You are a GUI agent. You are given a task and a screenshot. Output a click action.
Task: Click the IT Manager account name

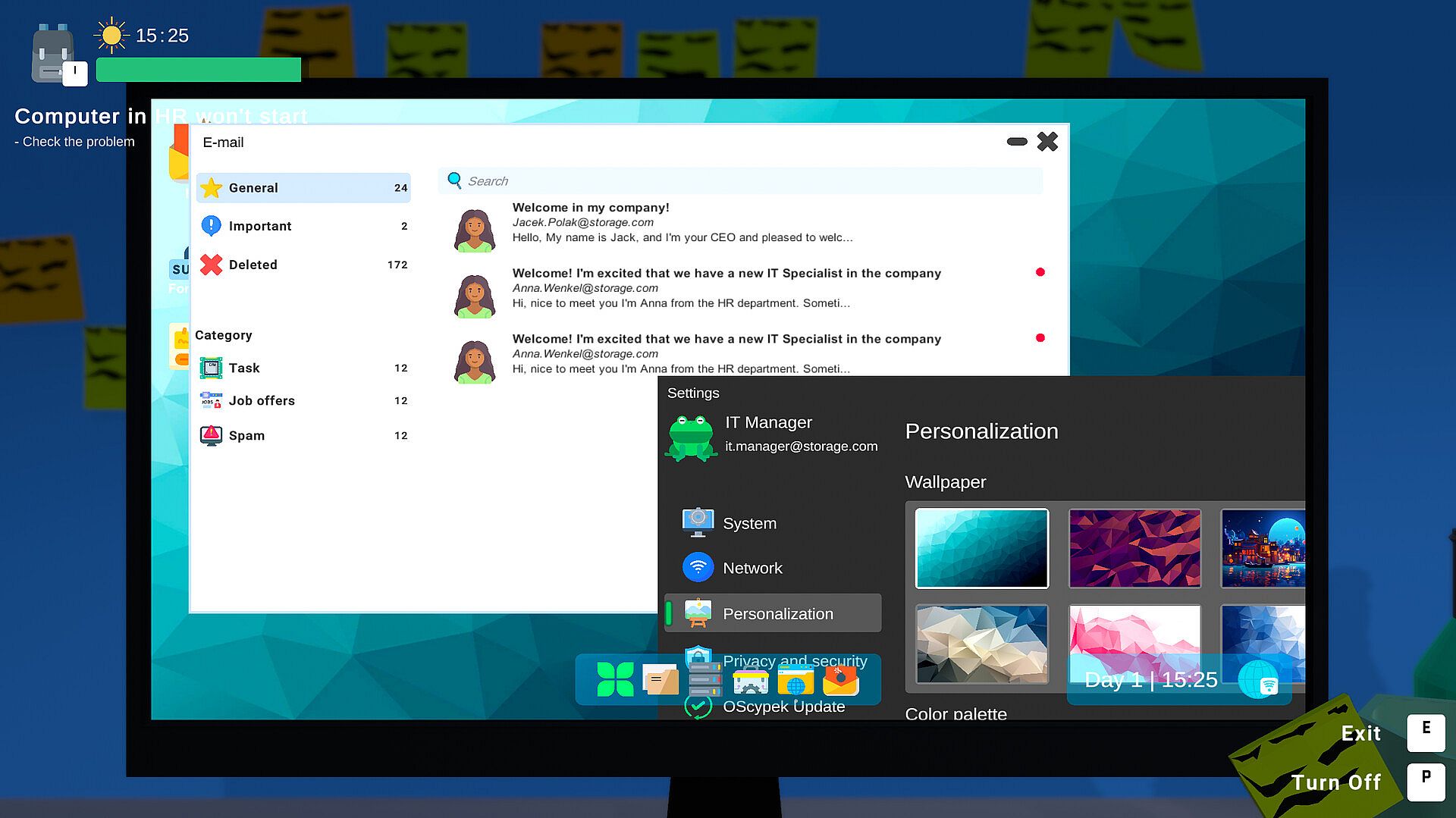pos(768,422)
